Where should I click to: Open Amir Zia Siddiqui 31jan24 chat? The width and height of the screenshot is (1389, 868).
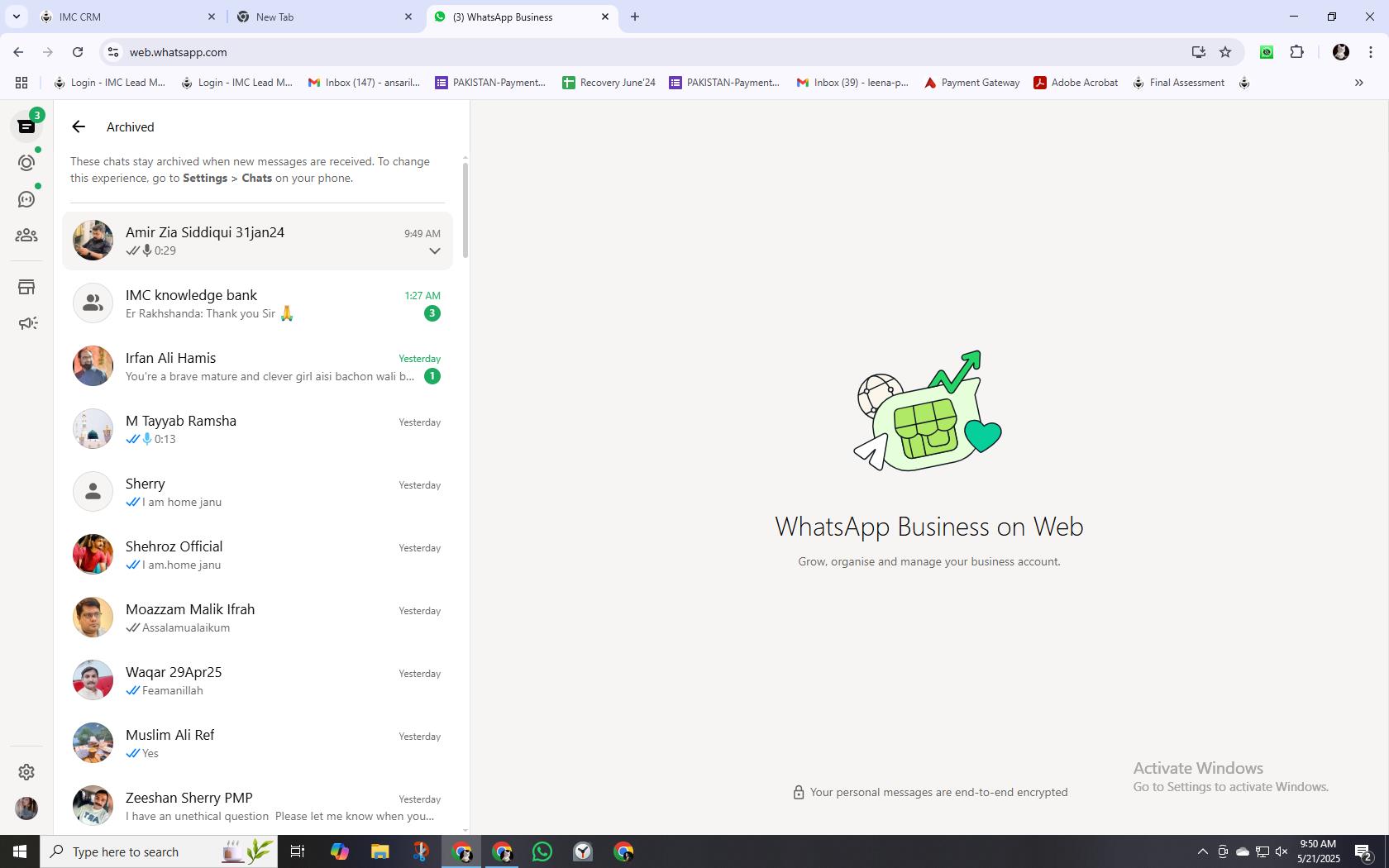(257, 241)
